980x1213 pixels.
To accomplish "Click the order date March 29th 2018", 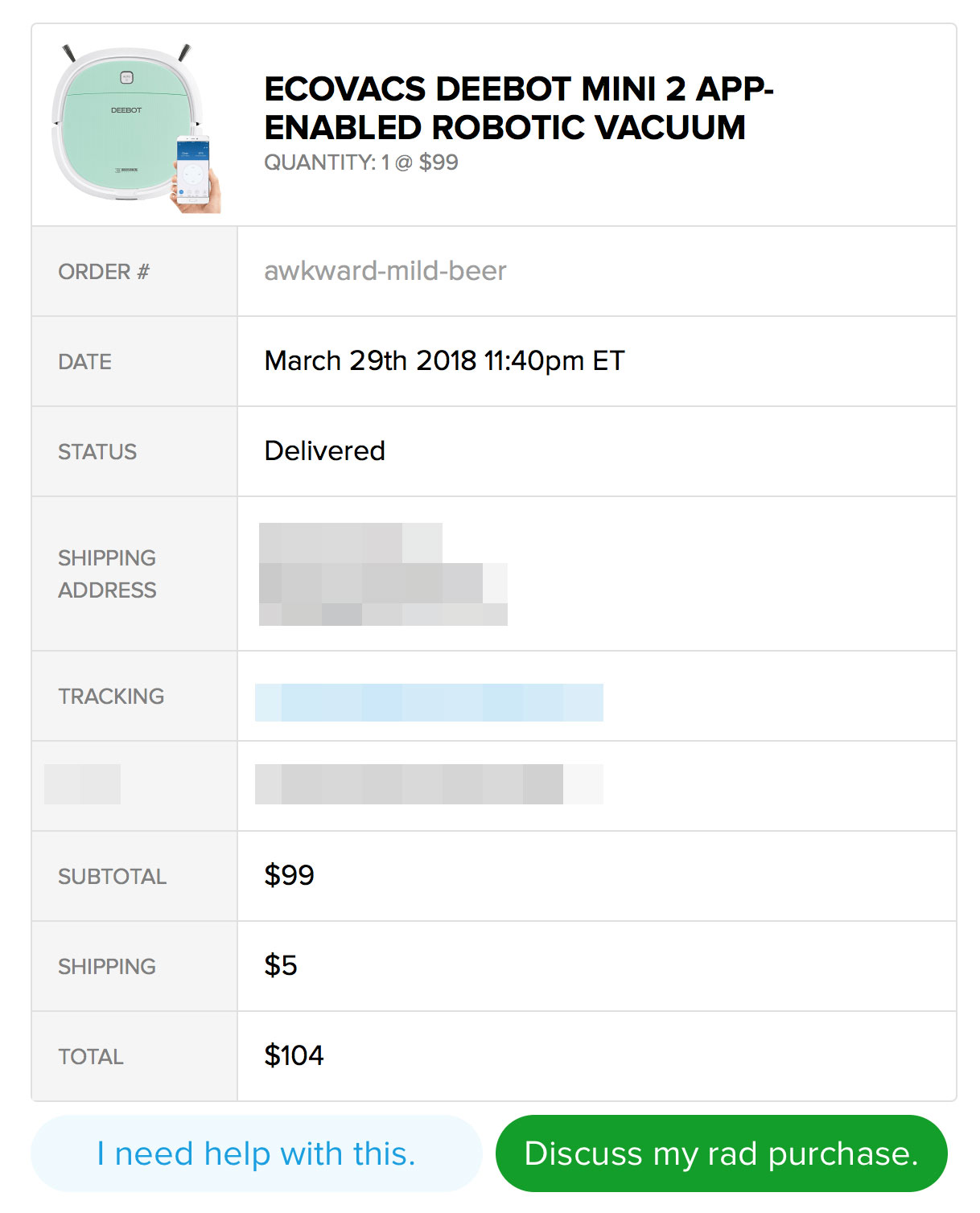I will 444,361.
